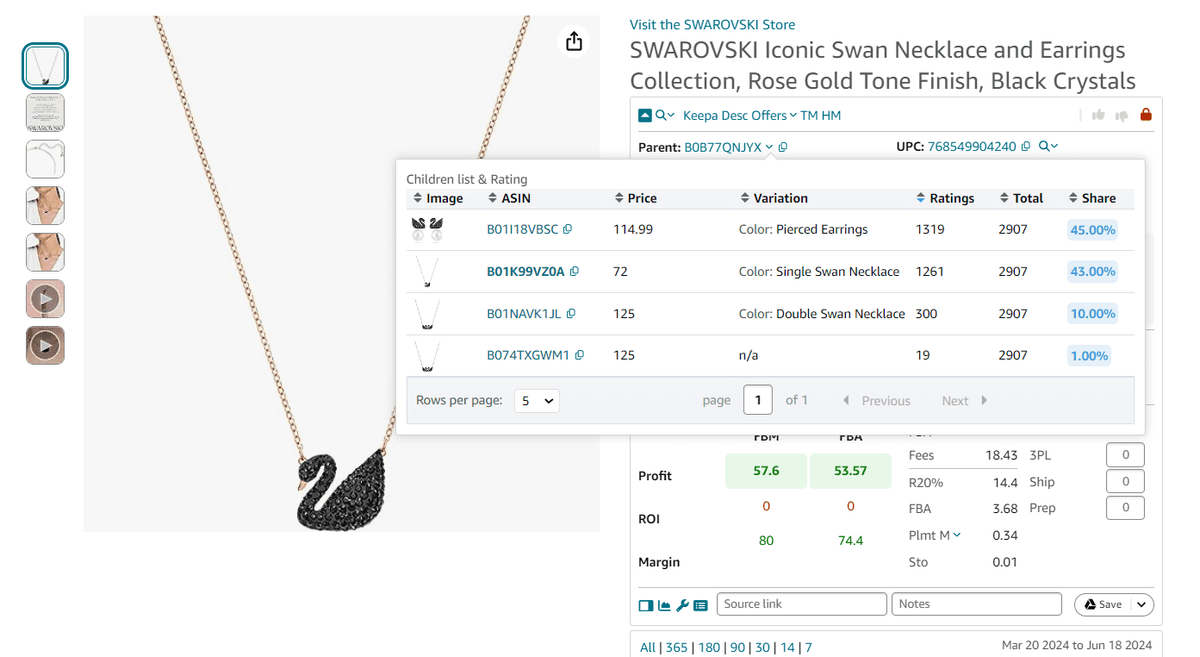The width and height of the screenshot is (1200, 657).
Task: Change Rows per page dropdown
Action: click(x=537, y=400)
